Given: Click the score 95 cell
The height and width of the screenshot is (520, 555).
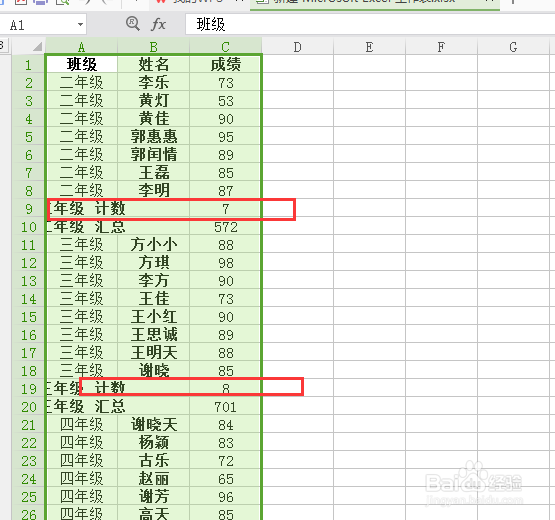Looking at the screenshot, I should [225, 137].
